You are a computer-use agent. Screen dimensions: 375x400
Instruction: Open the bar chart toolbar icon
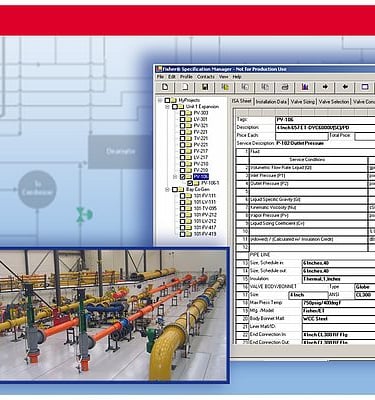(x=305, y=87)
